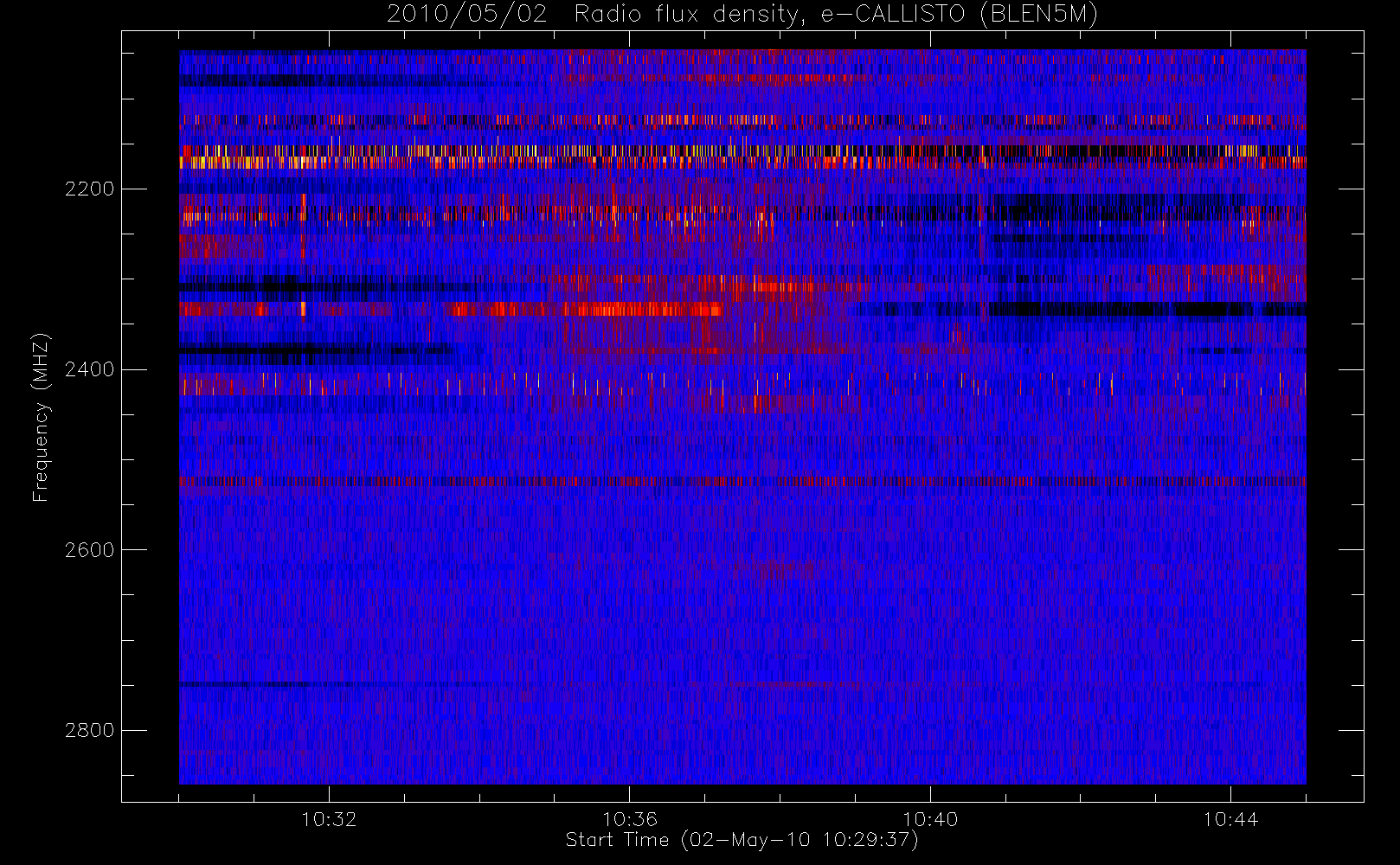
Task: Click the 2400 frequency tick label
Action: [89, 369]
